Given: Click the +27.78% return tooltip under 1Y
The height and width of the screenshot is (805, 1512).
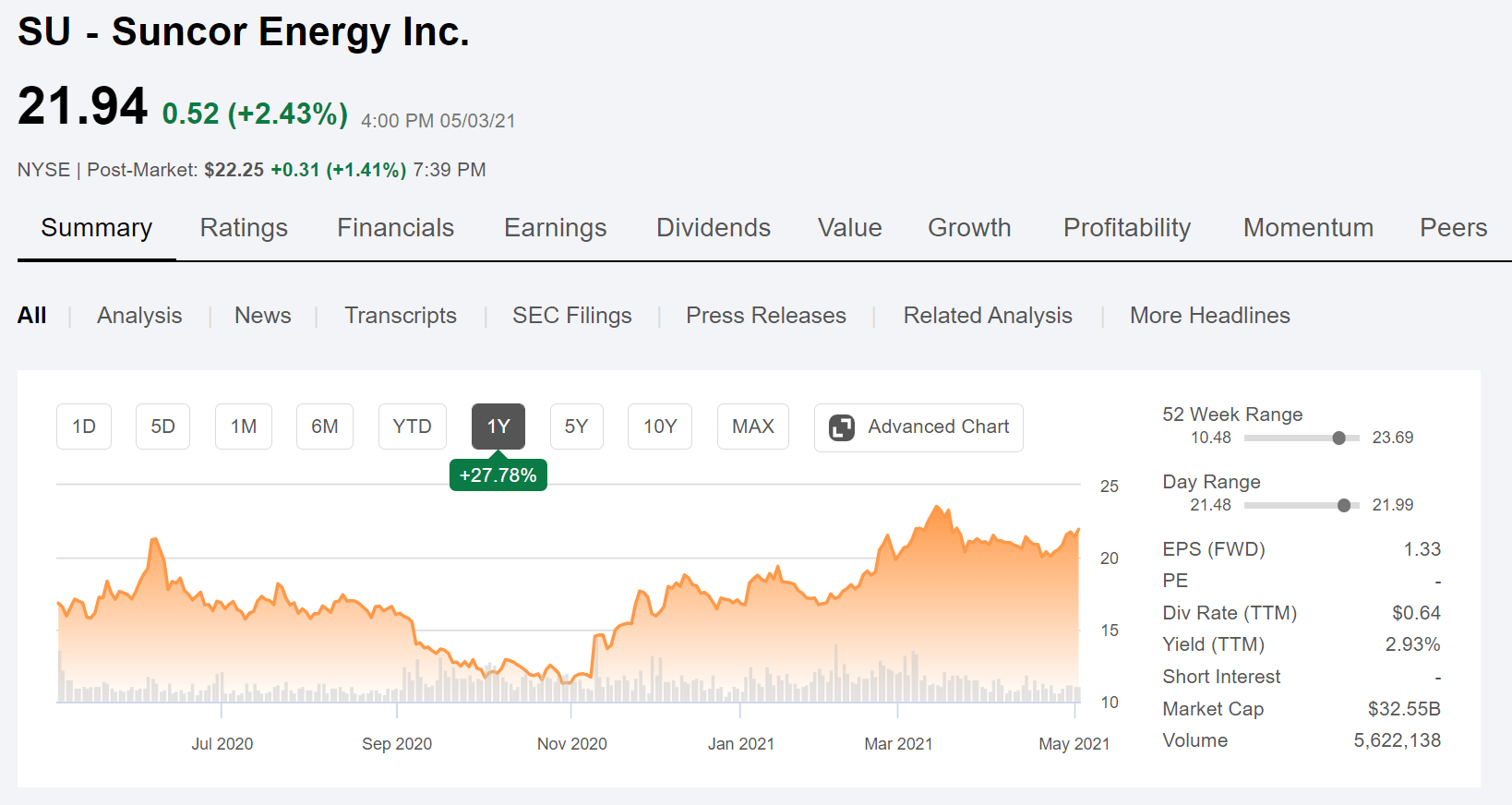Looking at the screenshot, I should 498,475.
